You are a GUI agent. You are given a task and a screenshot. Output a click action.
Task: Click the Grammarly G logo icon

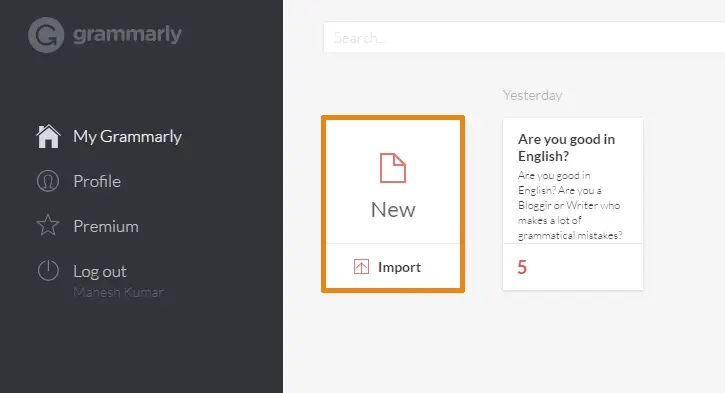(x=46, y=35)
